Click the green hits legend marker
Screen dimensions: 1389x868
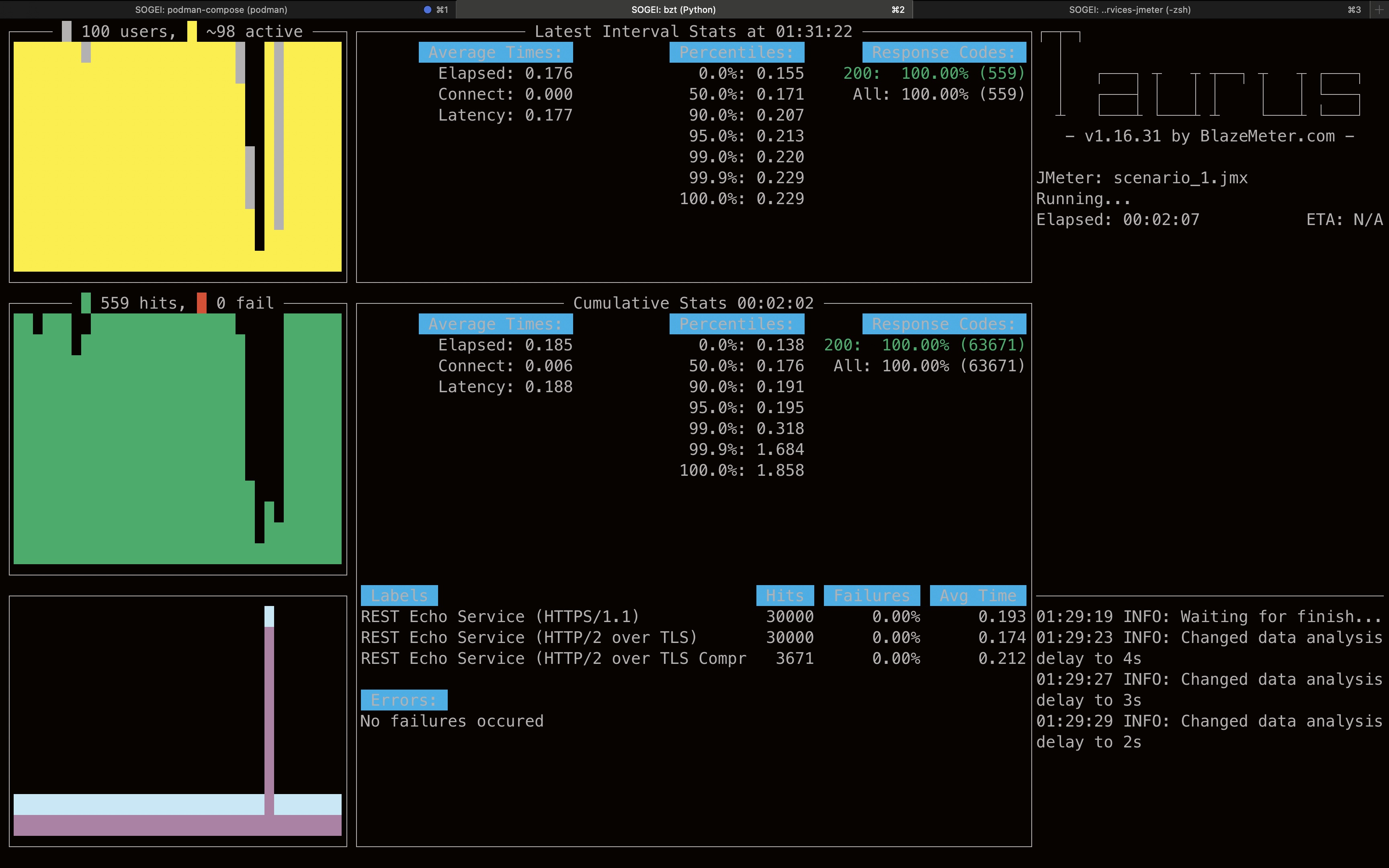[86, 303]
